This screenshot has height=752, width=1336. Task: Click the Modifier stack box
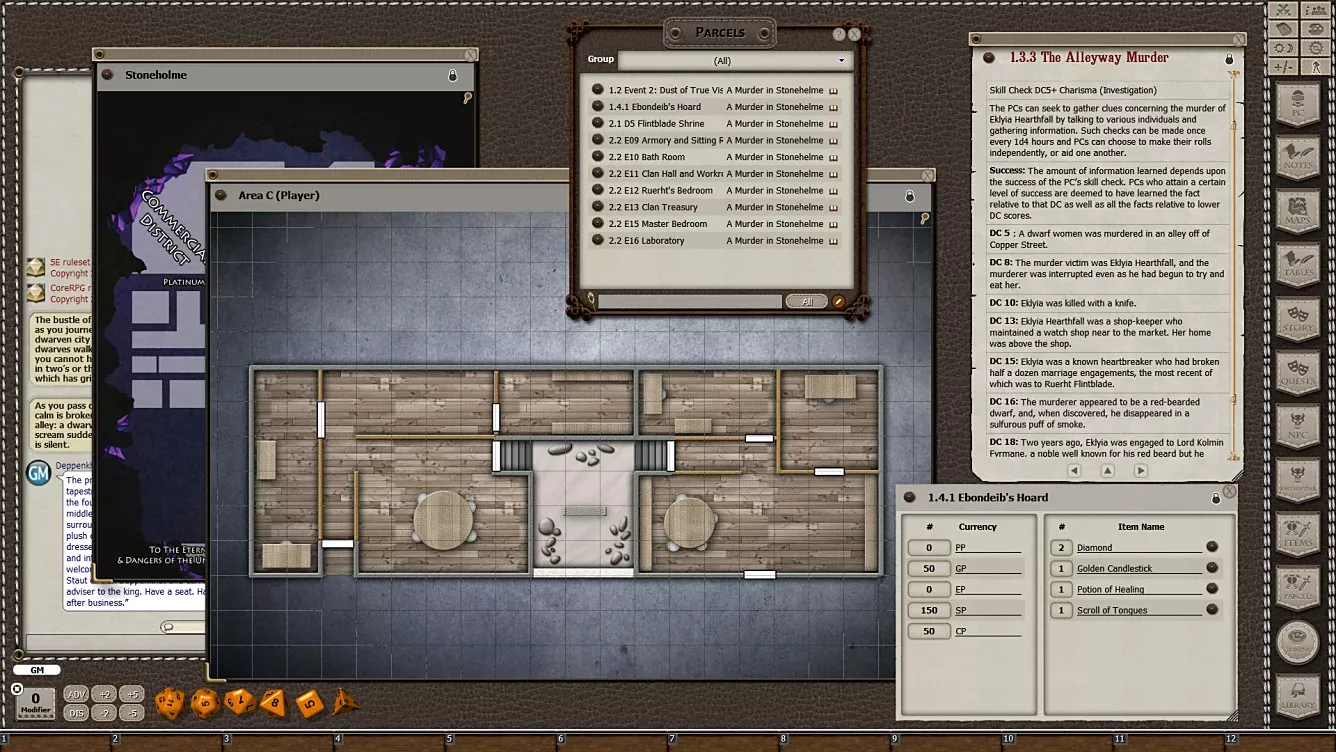tap(36, 703)
